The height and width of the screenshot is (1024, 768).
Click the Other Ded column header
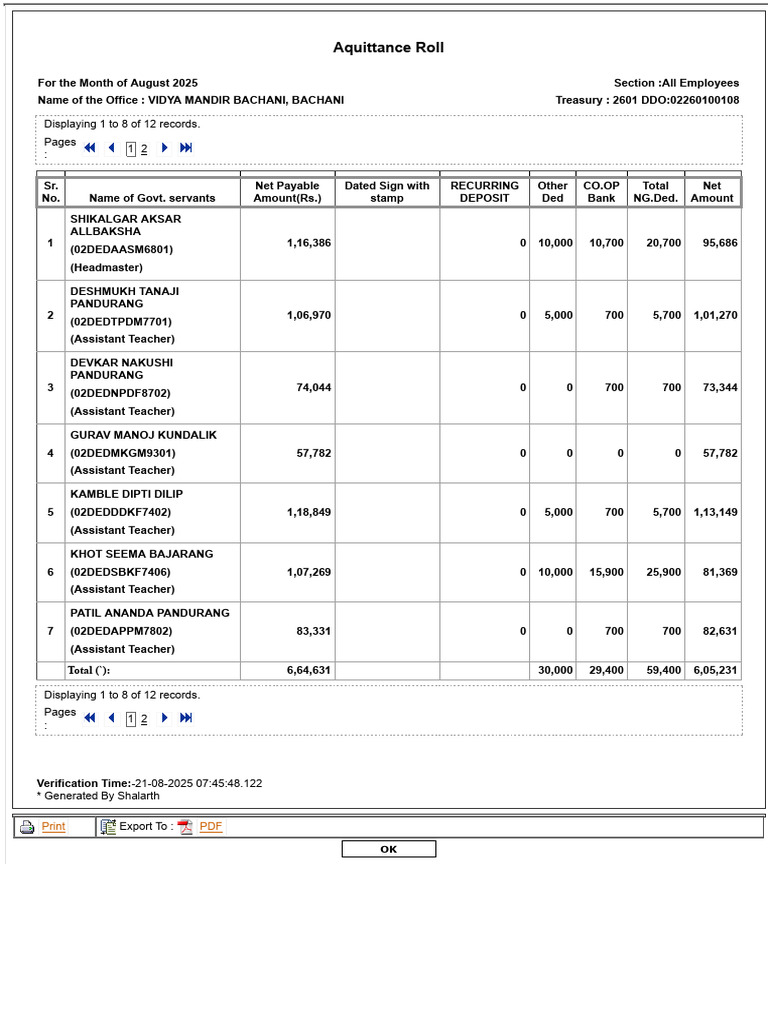point(552,192)
